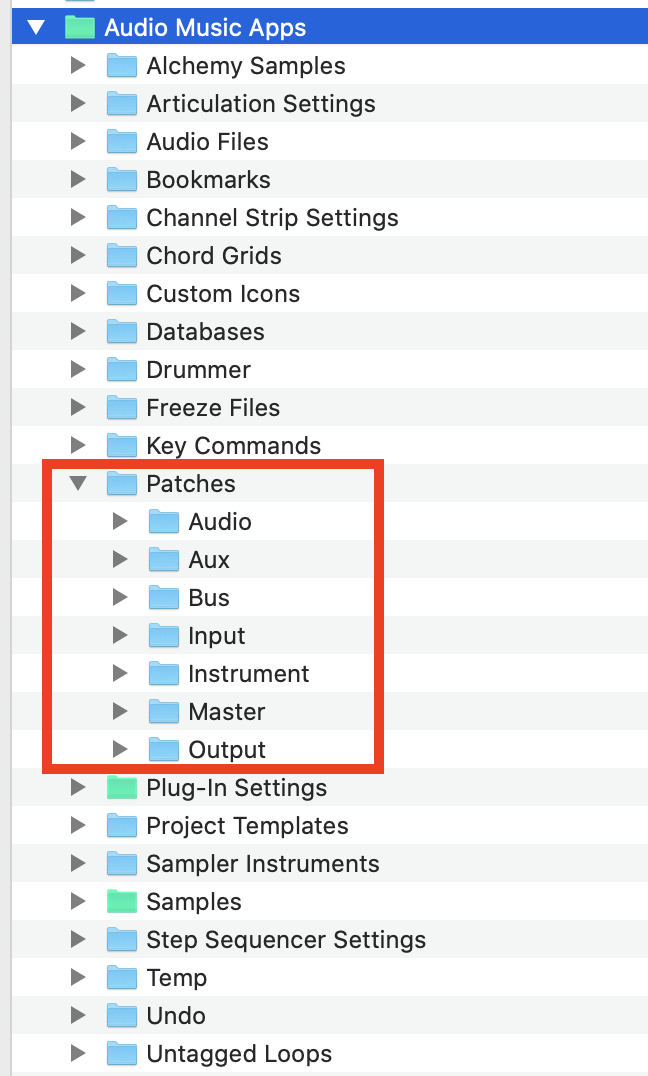Expand the Bus folder
The image size is (648, 1076).
click(x=120, y=597)
